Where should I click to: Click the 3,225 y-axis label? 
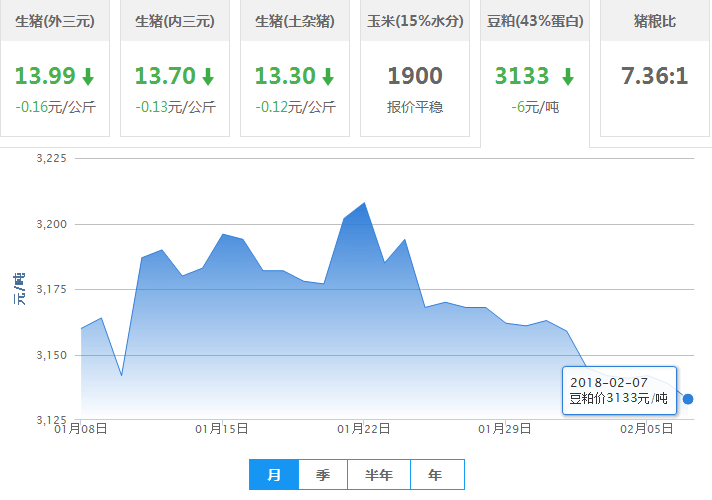[51, 158]
